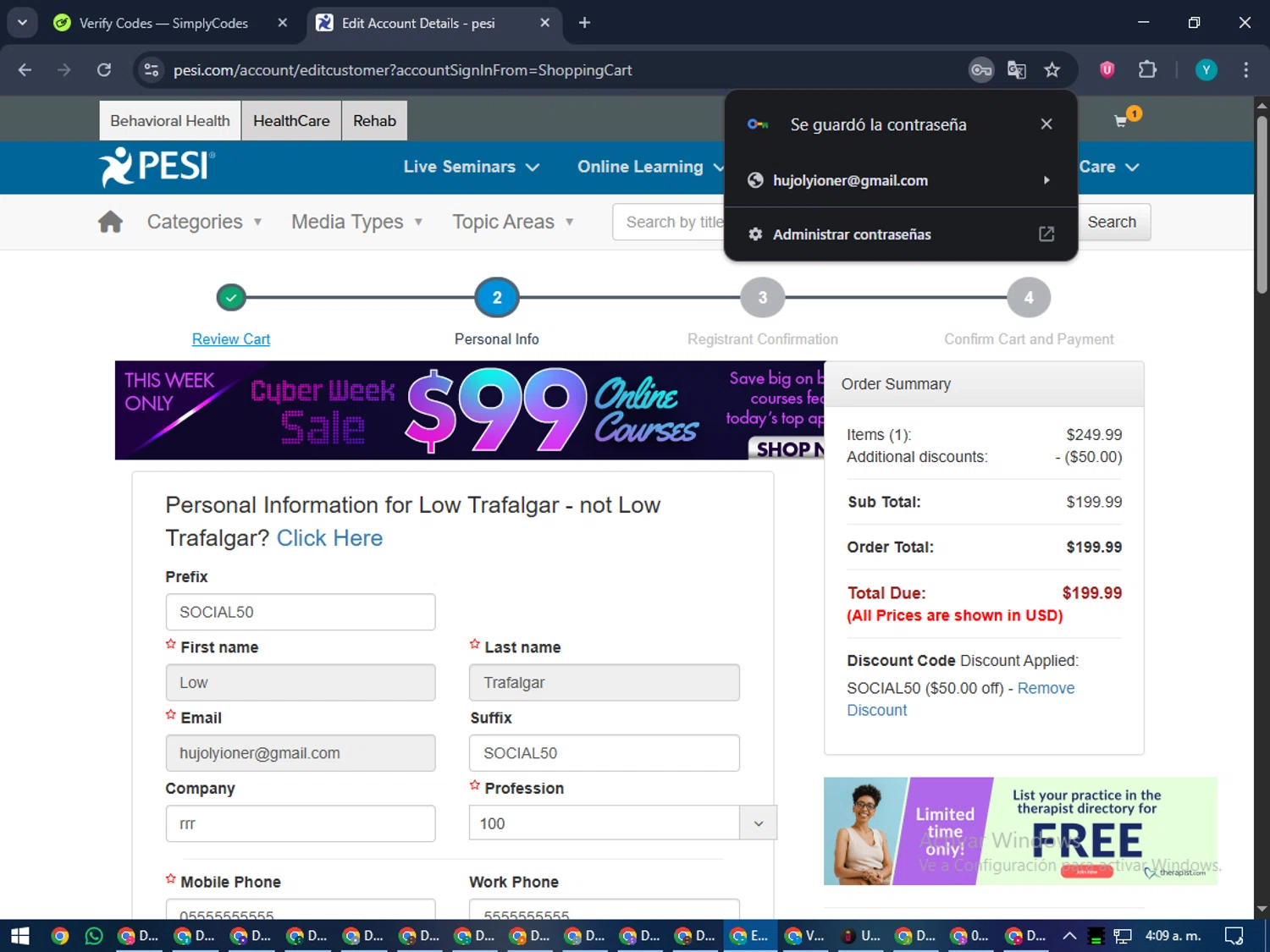The height and width of the screenshot is (952, 1270).
Task: Click the password key icon in address bar
Action: click(x=981, y=70)
